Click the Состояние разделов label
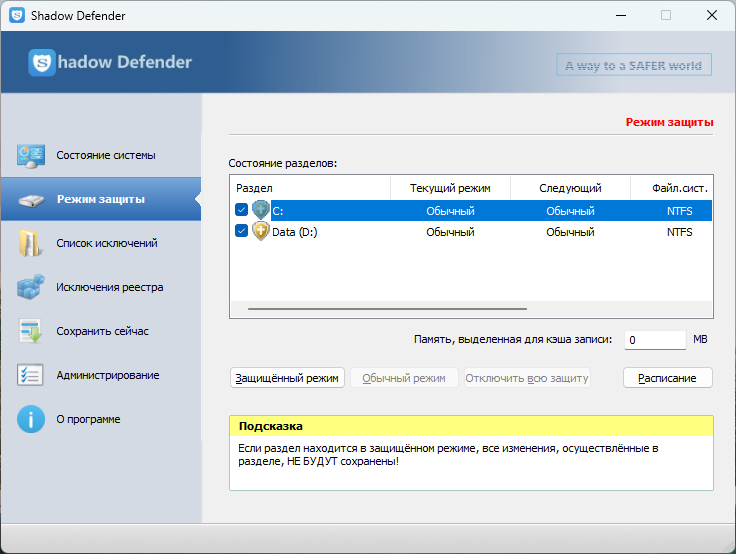This screenshot has height=554, width=736. pos(283,163)
